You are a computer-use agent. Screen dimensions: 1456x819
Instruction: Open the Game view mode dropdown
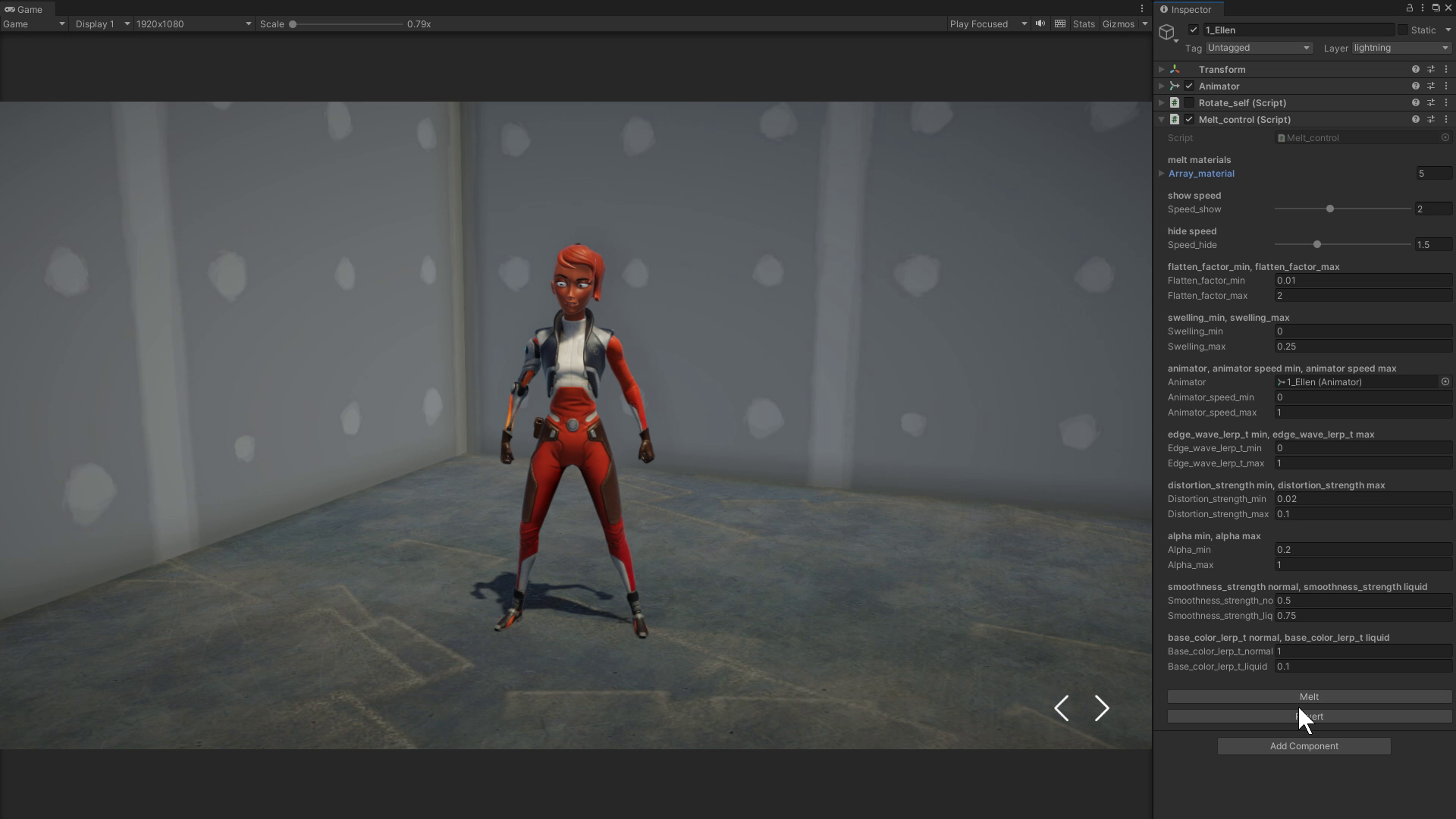click(33, 24)
